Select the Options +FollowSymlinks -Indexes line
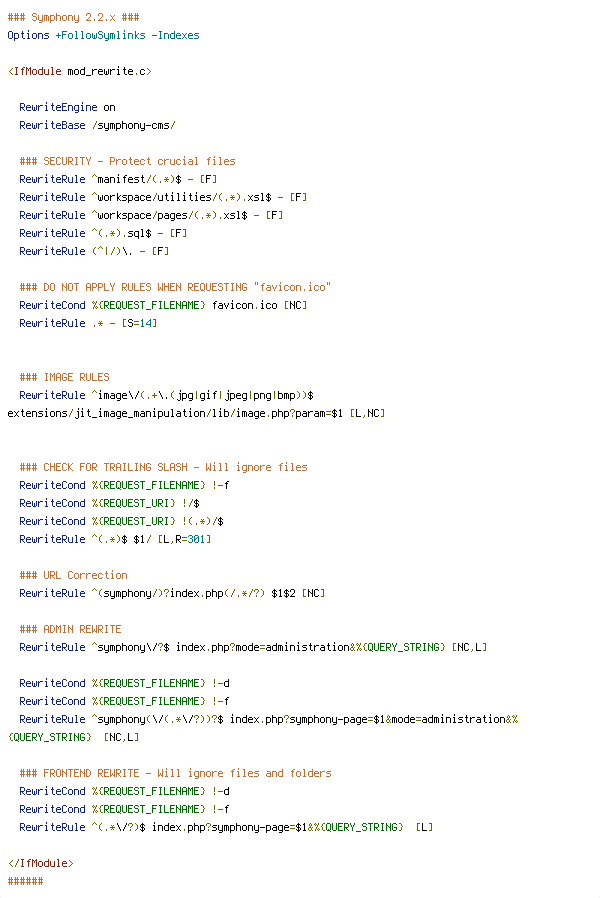Screen dimensions: 600x898 point(103,35)
